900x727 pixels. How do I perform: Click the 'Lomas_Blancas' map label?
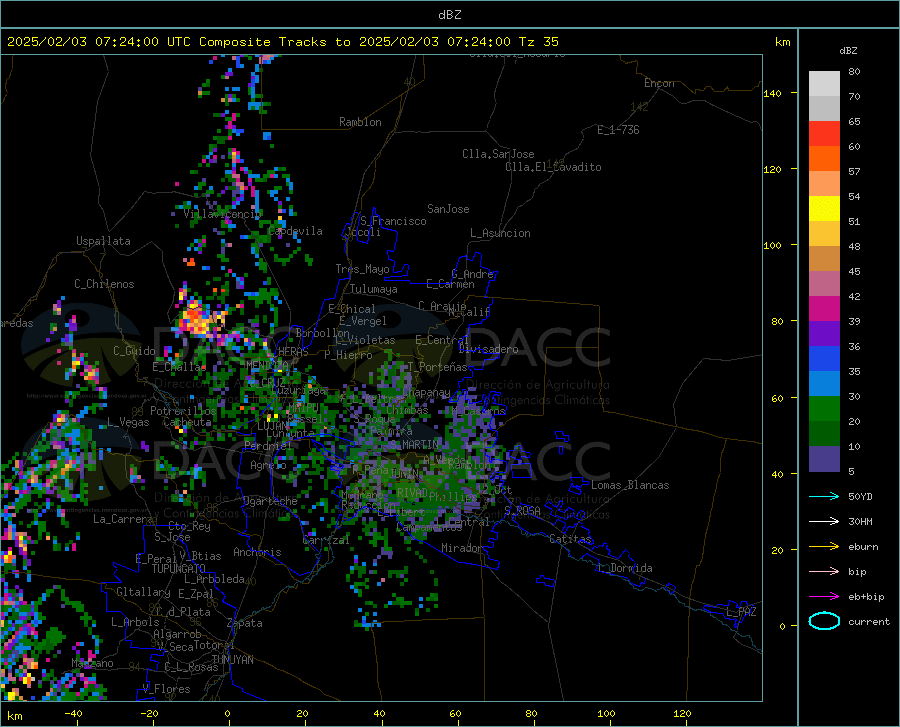[630, 485]
